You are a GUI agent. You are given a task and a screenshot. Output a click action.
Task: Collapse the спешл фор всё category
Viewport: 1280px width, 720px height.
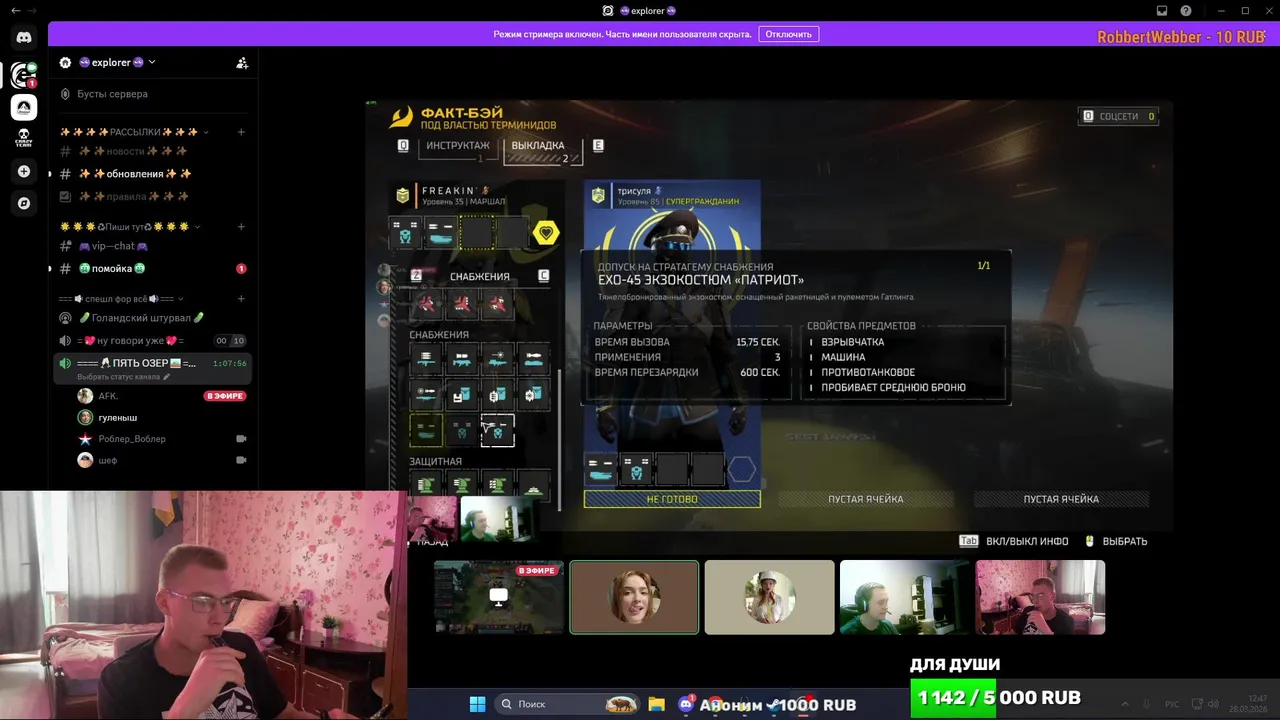tap(122, 299)
